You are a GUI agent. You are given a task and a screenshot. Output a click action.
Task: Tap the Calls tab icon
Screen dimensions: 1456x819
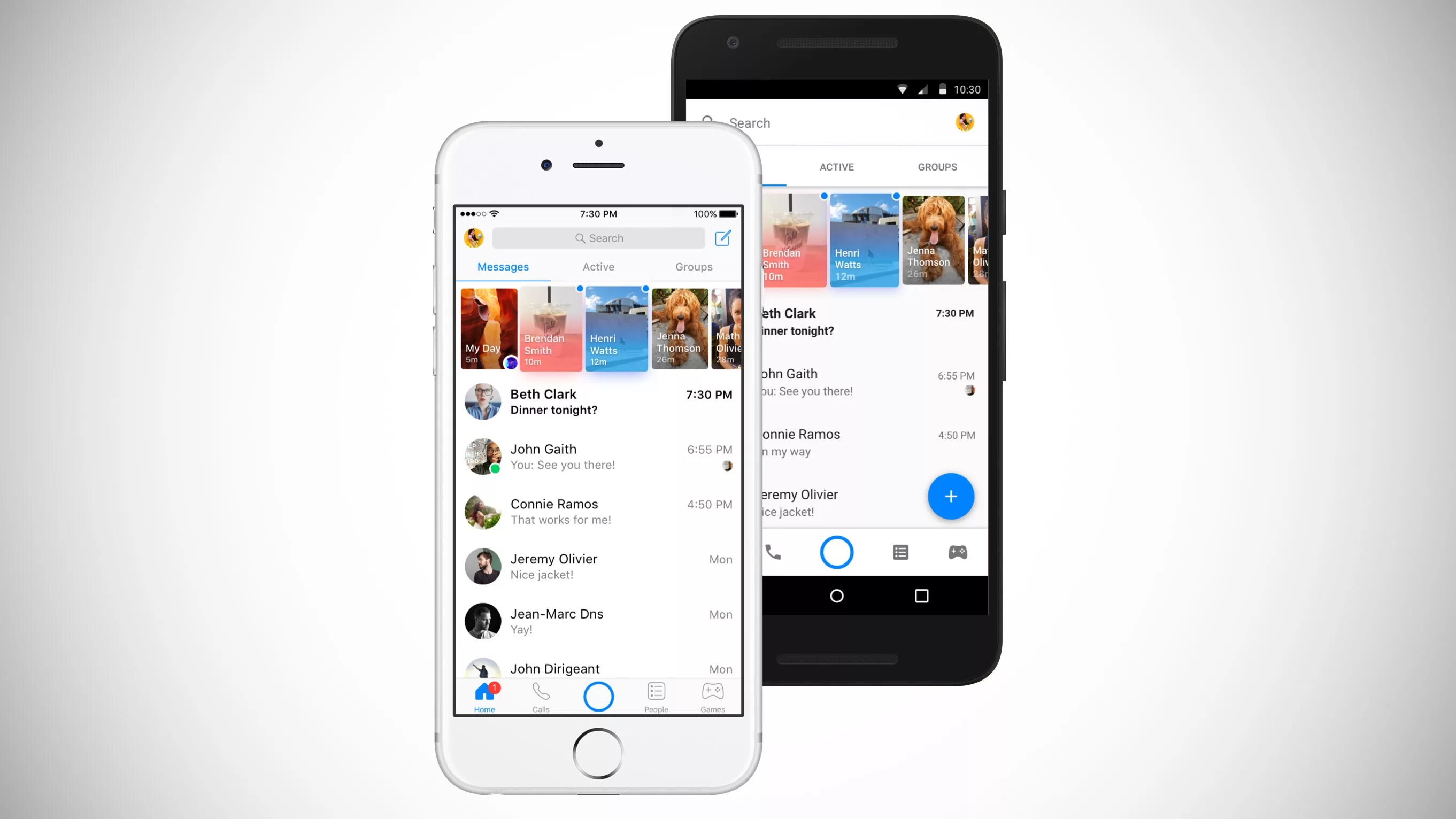click(540, 696)
